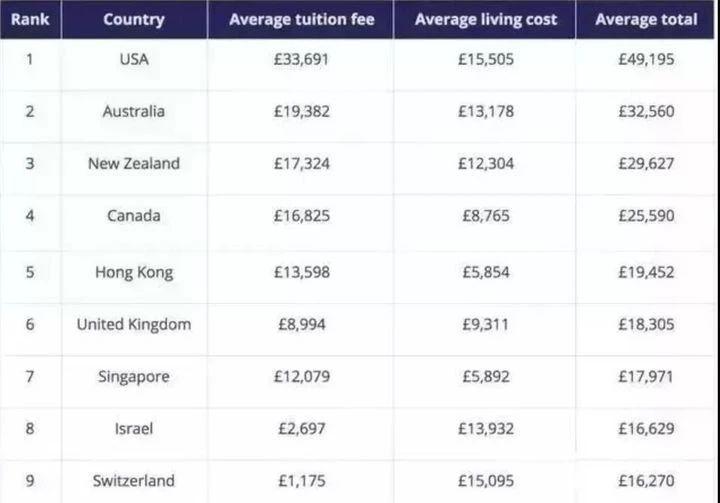This screenshot has height=503, width=720.
Task: Click the £33,691 tuition fee value
Action: [x=301, y=59]
